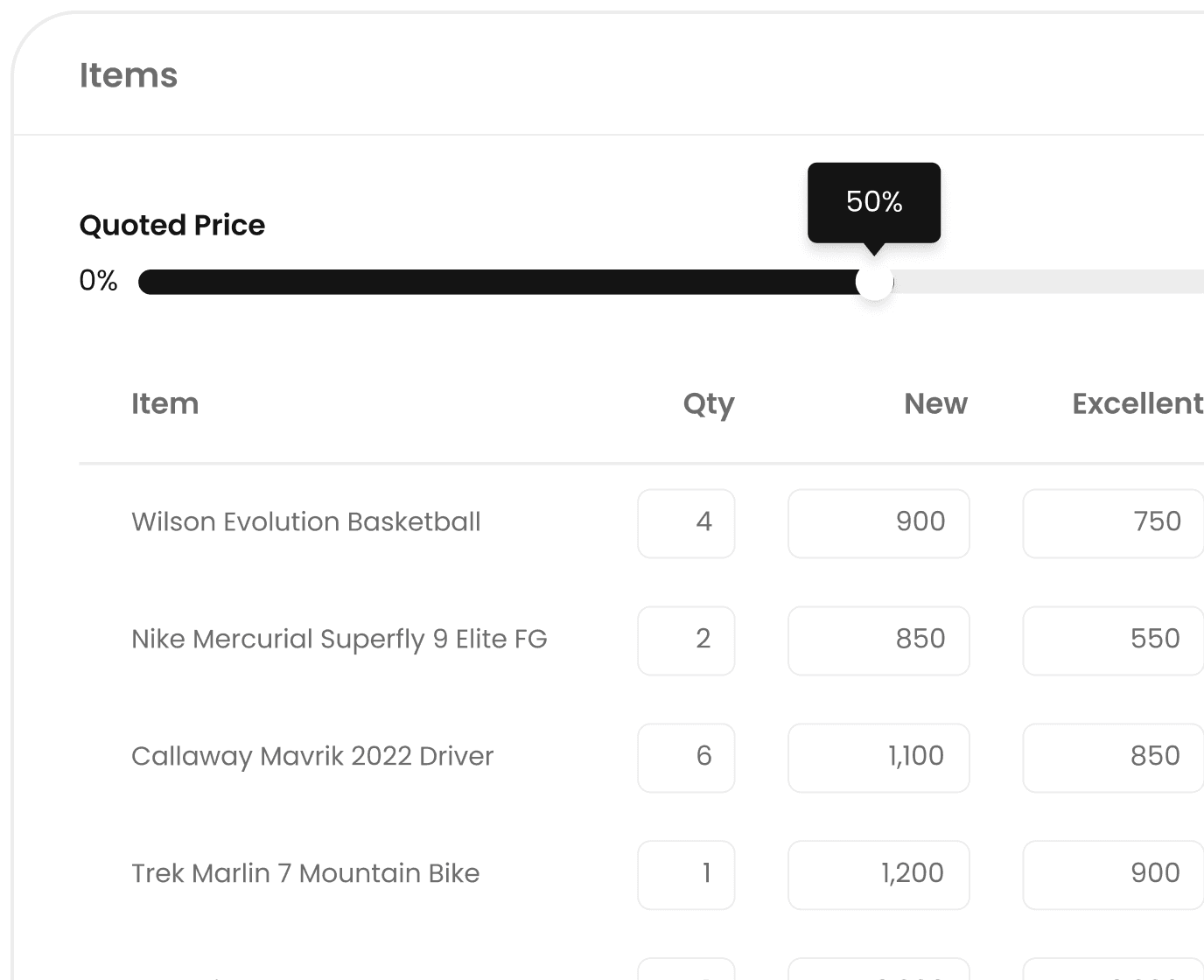The height and width of the screenshot is (980, 1204).
Task: Edit New price 900 for Wilson Basketball
Action: tap(878, 523)
